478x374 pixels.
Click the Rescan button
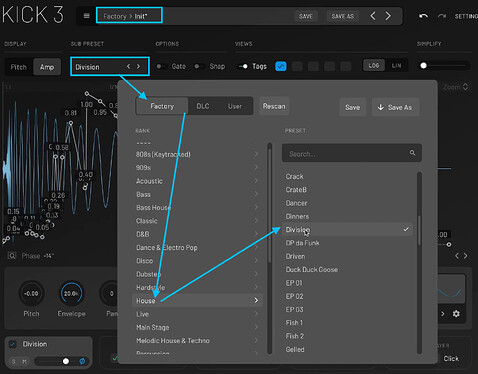click(x=274, y=106)
